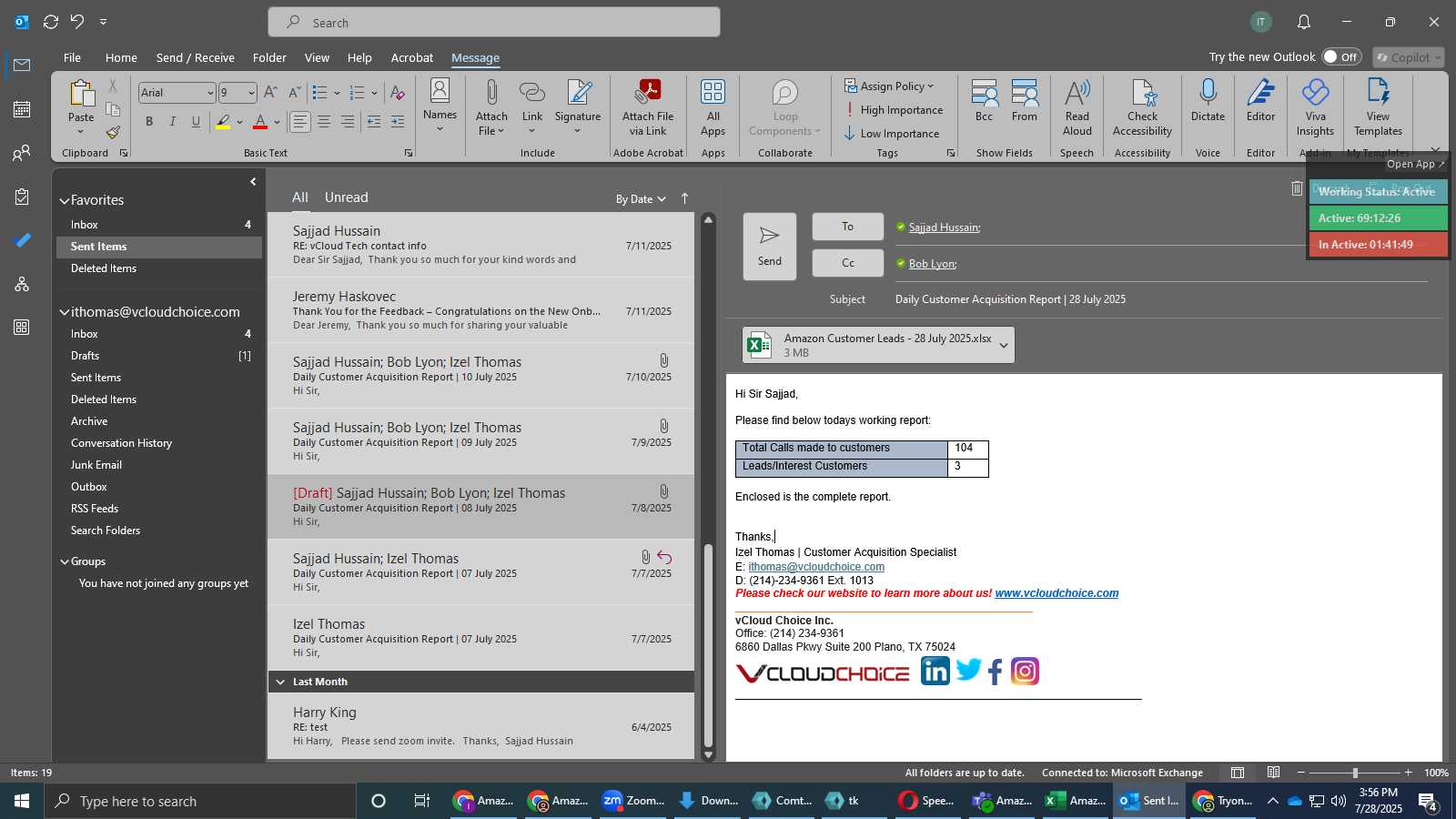Click the message list scrollbar thumb
This screenshot has height=819, width=1456.
click(x=708, y=644)
